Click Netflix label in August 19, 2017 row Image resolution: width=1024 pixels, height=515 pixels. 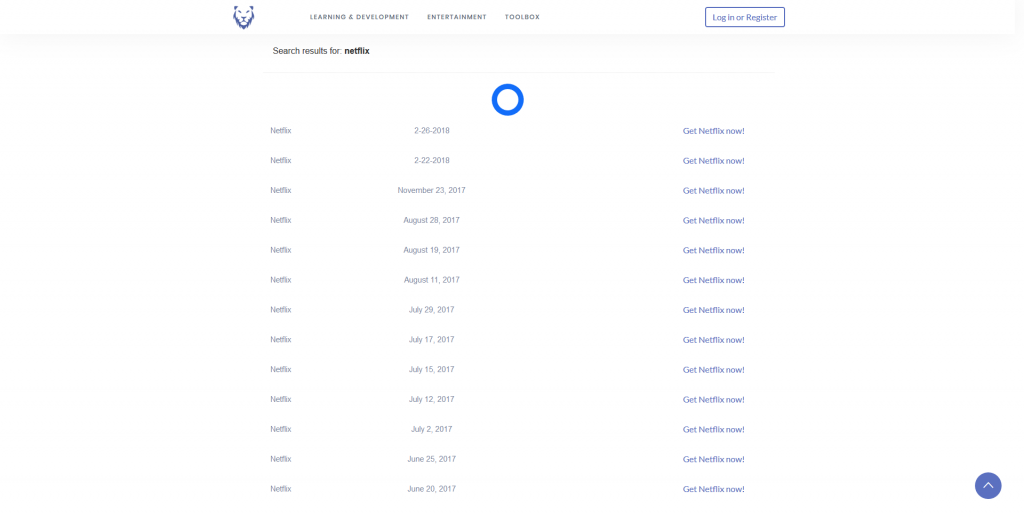coord(281,250)
